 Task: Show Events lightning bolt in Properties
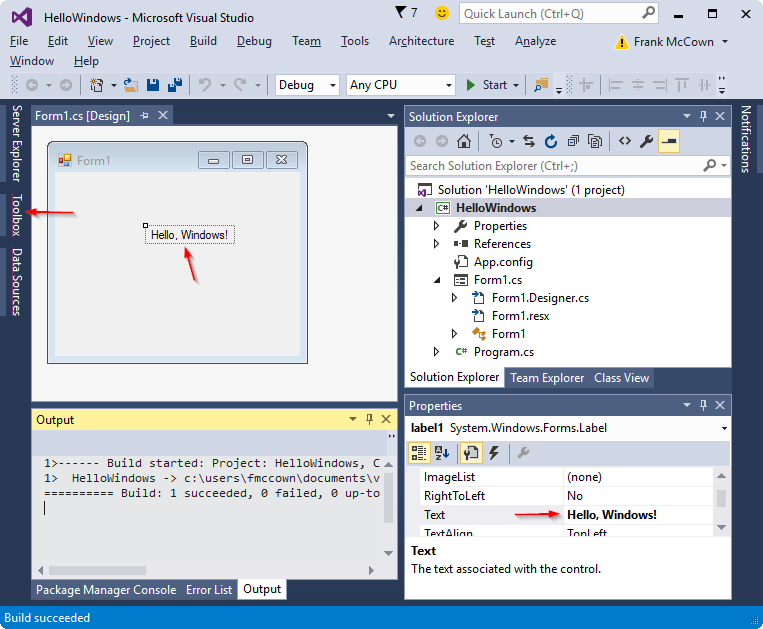point(494,453)
